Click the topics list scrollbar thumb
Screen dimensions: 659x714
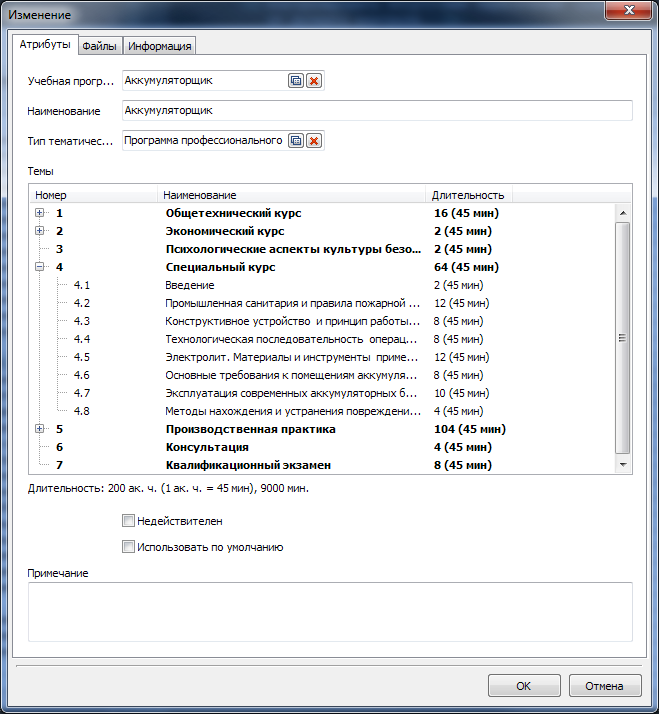622,338
